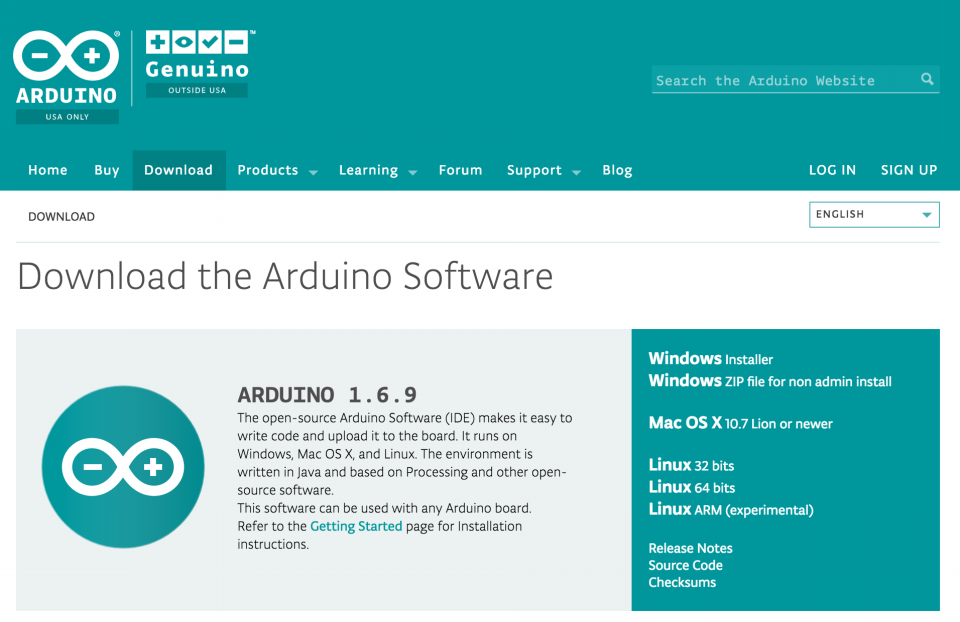Download Linux ARM (experimental) version

tap(731, 509)
